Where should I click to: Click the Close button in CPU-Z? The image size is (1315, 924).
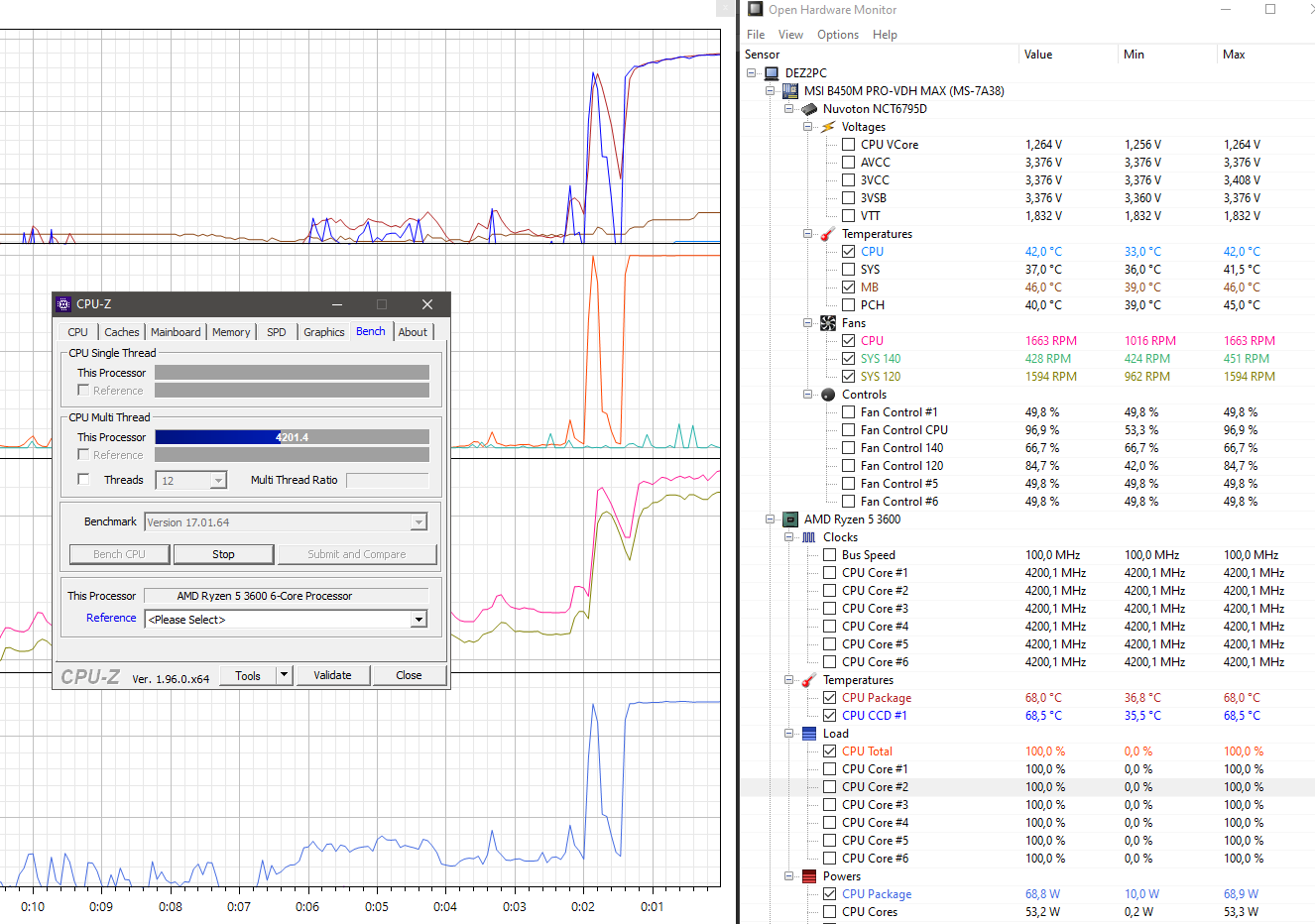pos(409,675)
